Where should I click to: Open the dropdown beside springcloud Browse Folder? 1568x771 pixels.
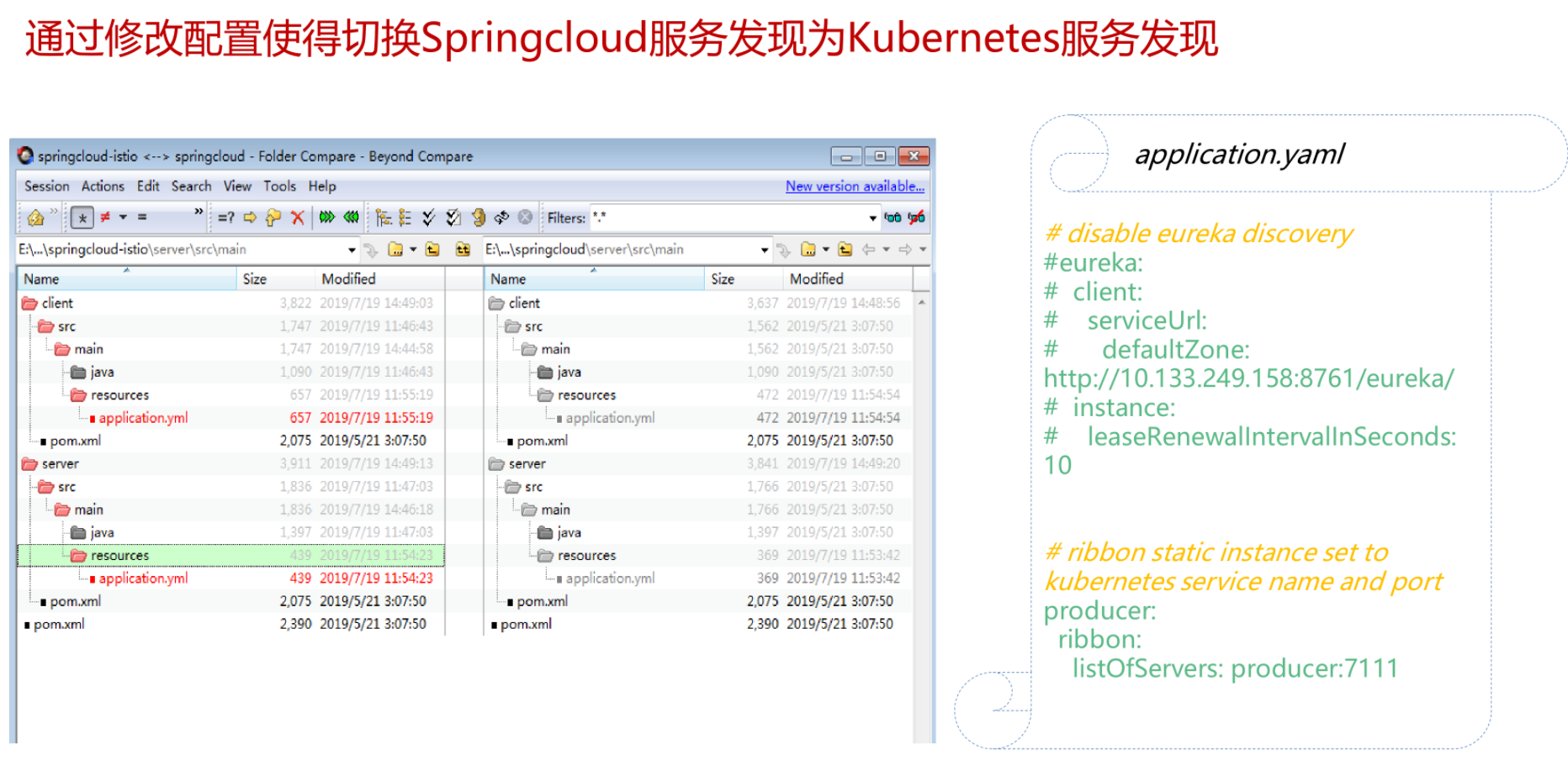[826, 250]
